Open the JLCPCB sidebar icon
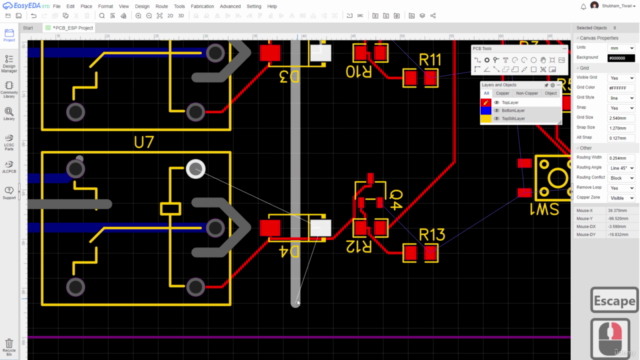 [x=9, y=167]
